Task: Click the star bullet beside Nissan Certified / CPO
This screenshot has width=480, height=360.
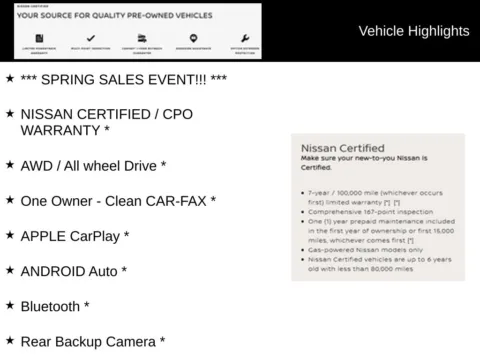Action: pos(10,114)
